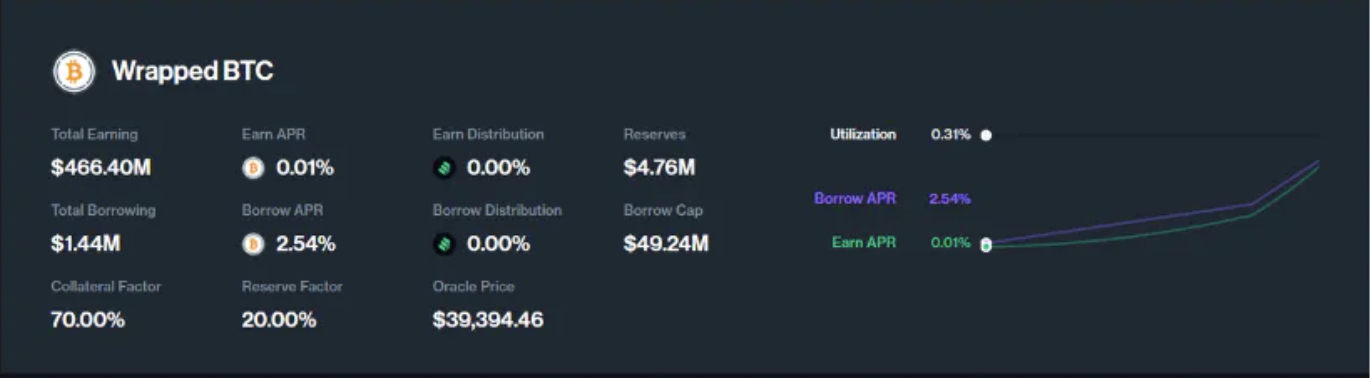Click the Reserves value $4.76M
Viewport: 1370px width, 378px height.
pyautogui.click(x=659, y=168)
